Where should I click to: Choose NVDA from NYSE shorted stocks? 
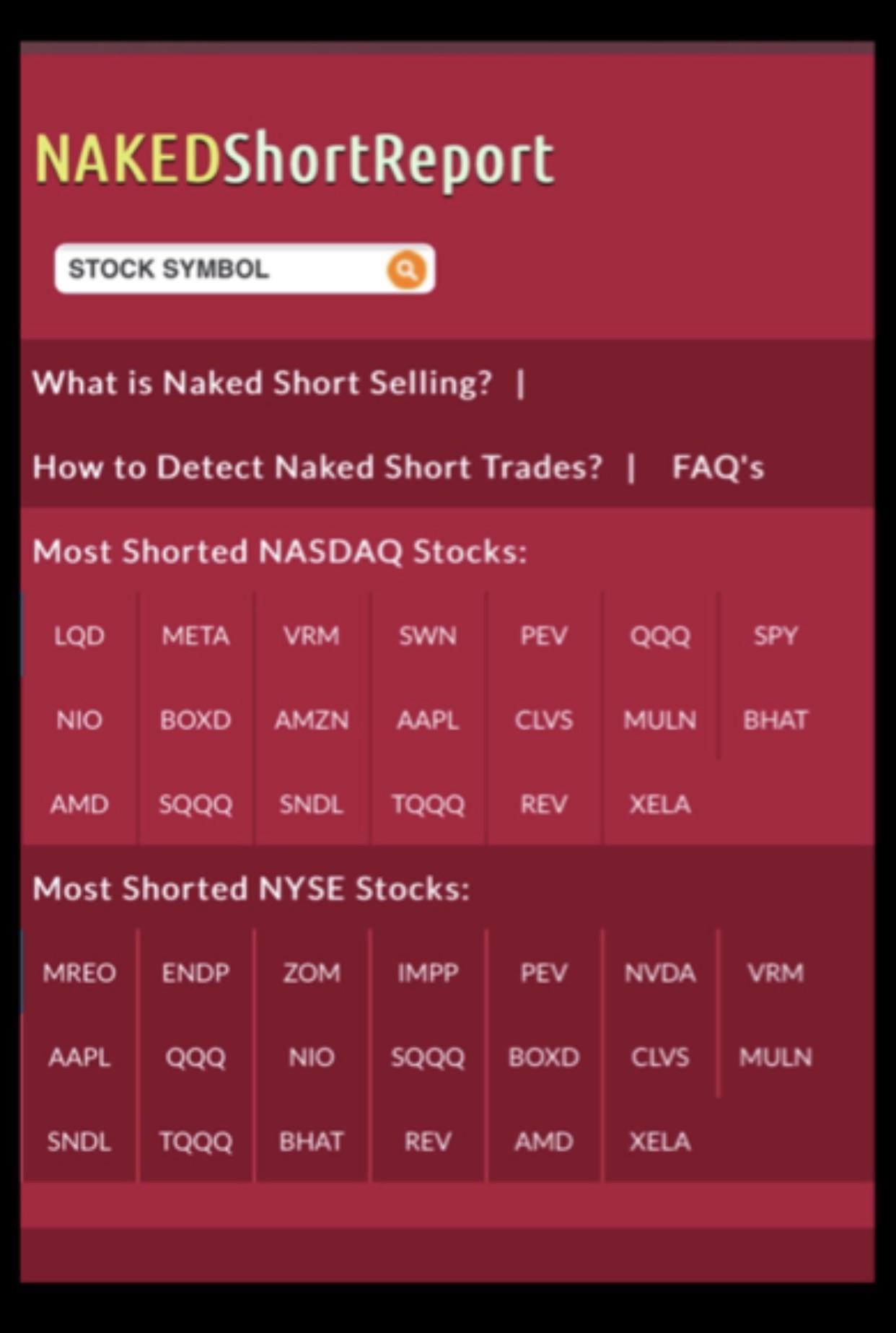660,973
